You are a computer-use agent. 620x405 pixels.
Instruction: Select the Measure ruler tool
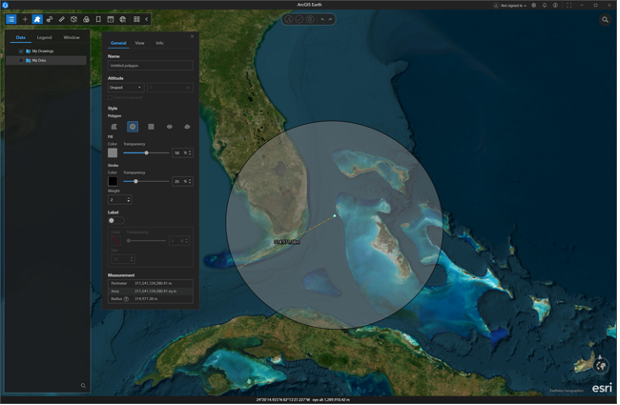(x=62, y=19)
